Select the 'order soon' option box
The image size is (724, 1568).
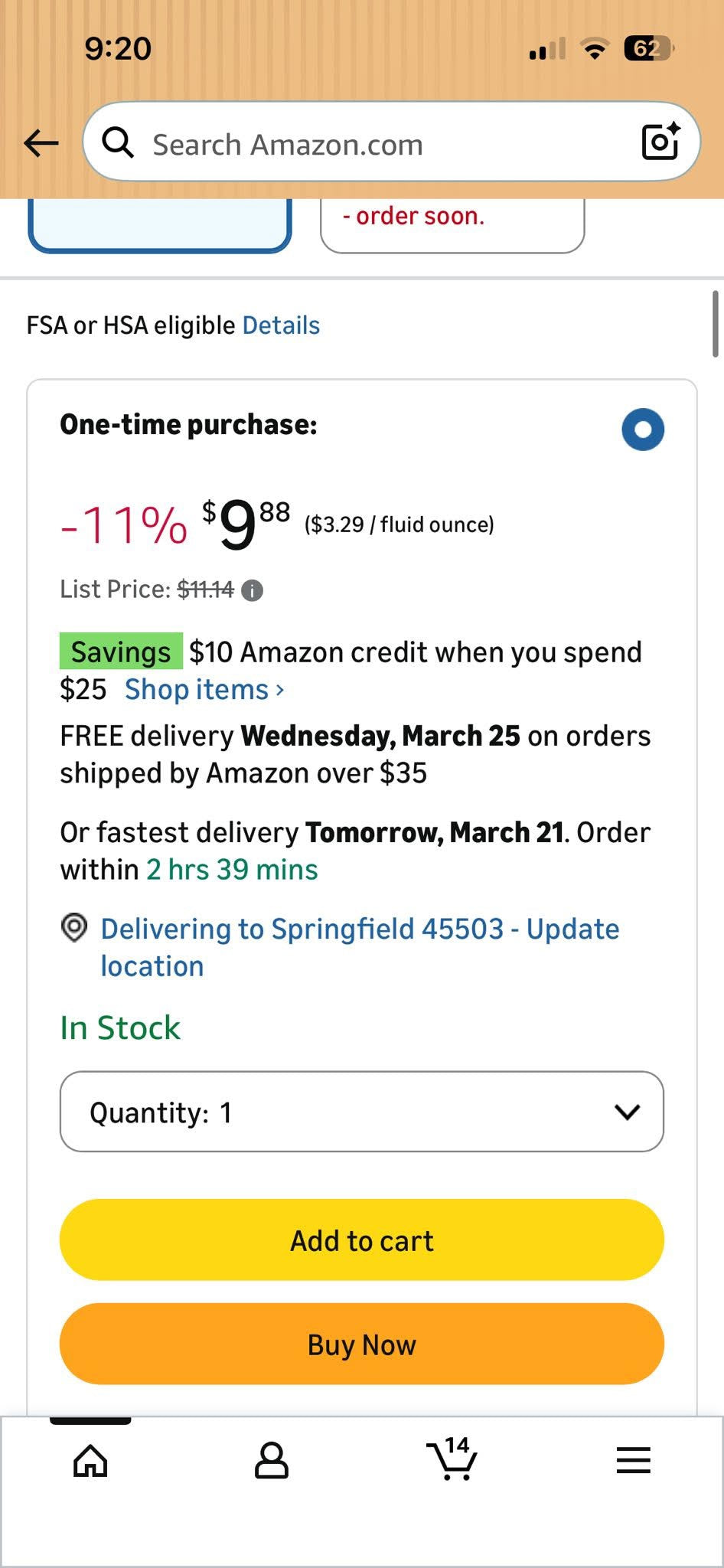pos(452,225)
